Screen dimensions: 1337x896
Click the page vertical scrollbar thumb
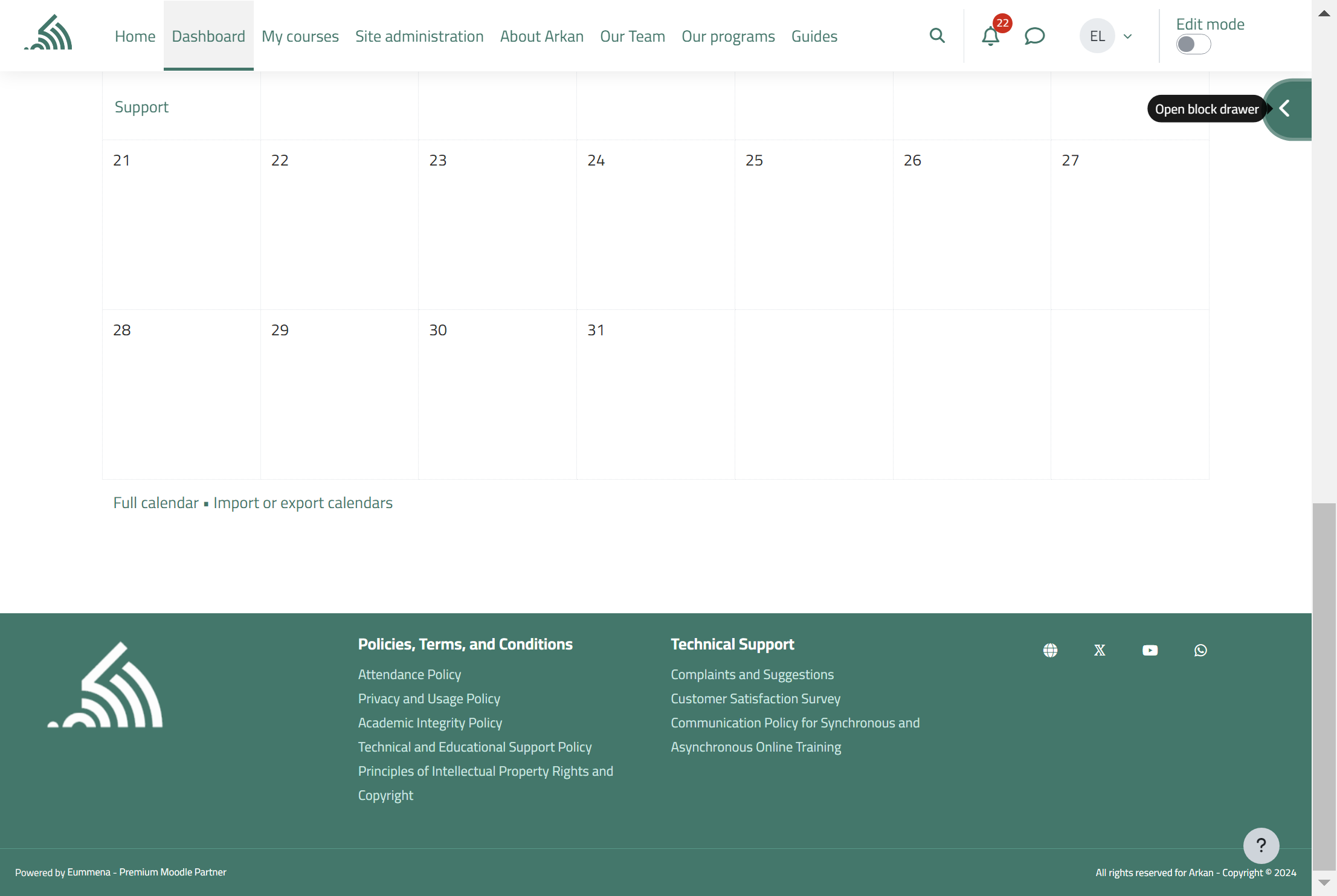point(1324,686)
